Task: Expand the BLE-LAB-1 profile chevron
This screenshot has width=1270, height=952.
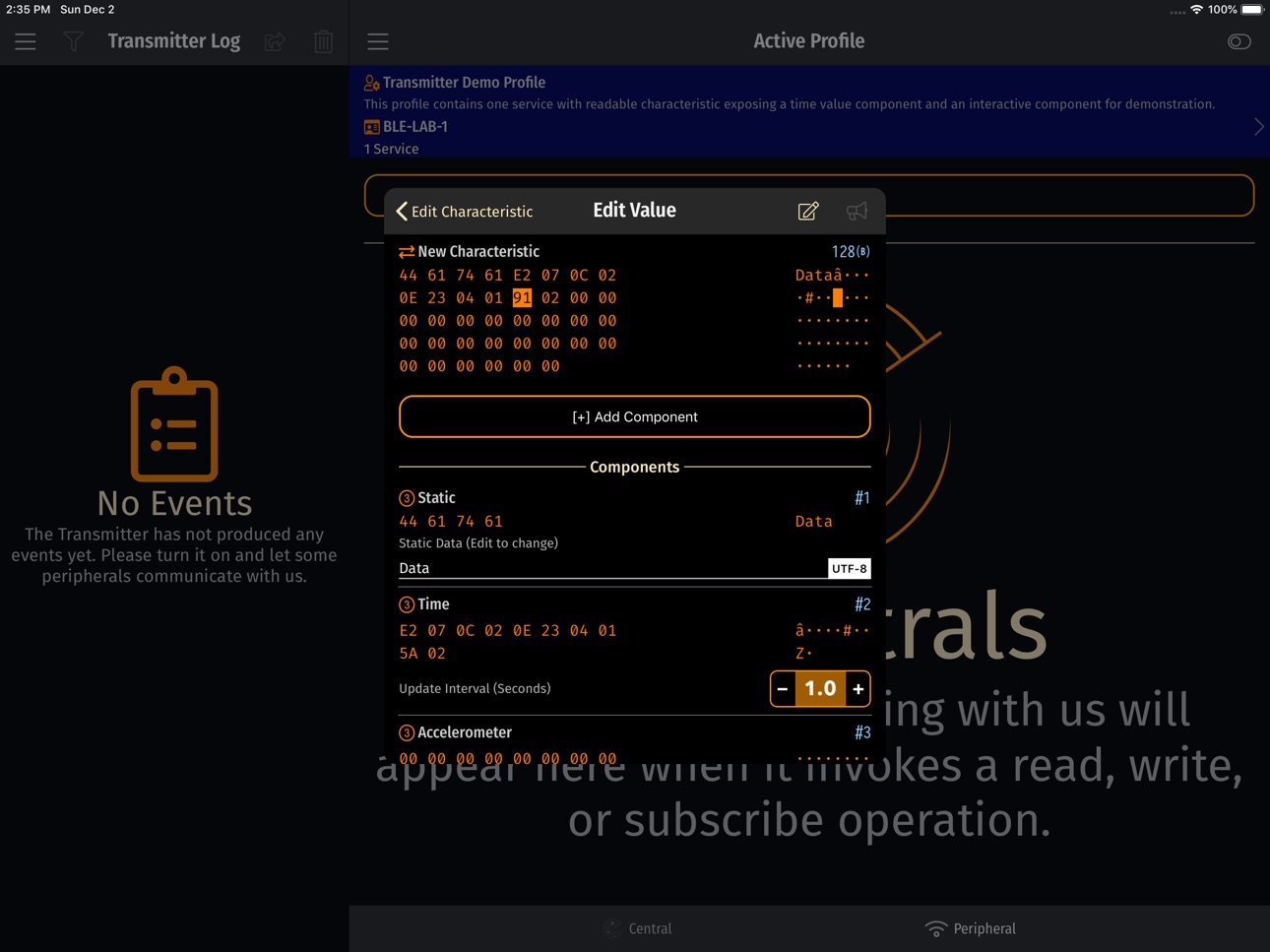Action: tap(1258, 126)
